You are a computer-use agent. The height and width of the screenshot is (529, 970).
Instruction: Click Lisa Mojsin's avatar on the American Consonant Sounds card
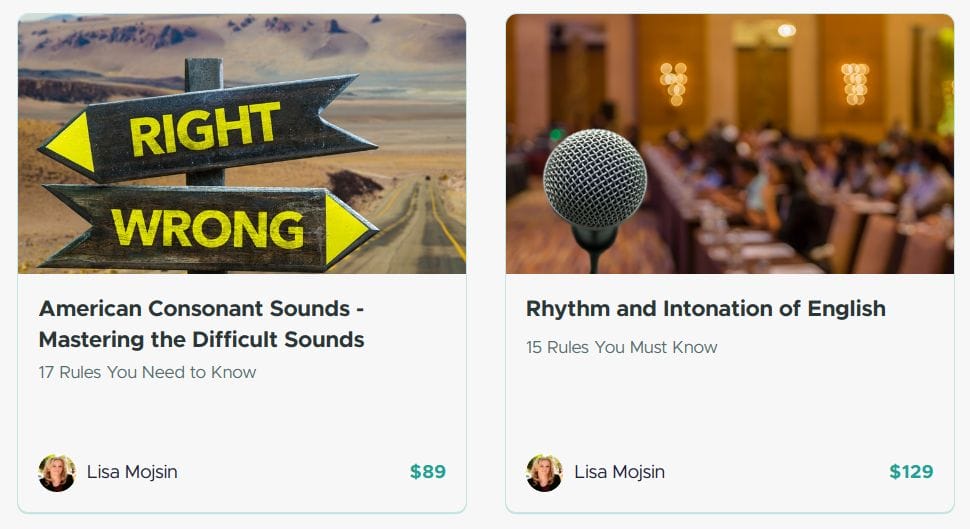57,472
